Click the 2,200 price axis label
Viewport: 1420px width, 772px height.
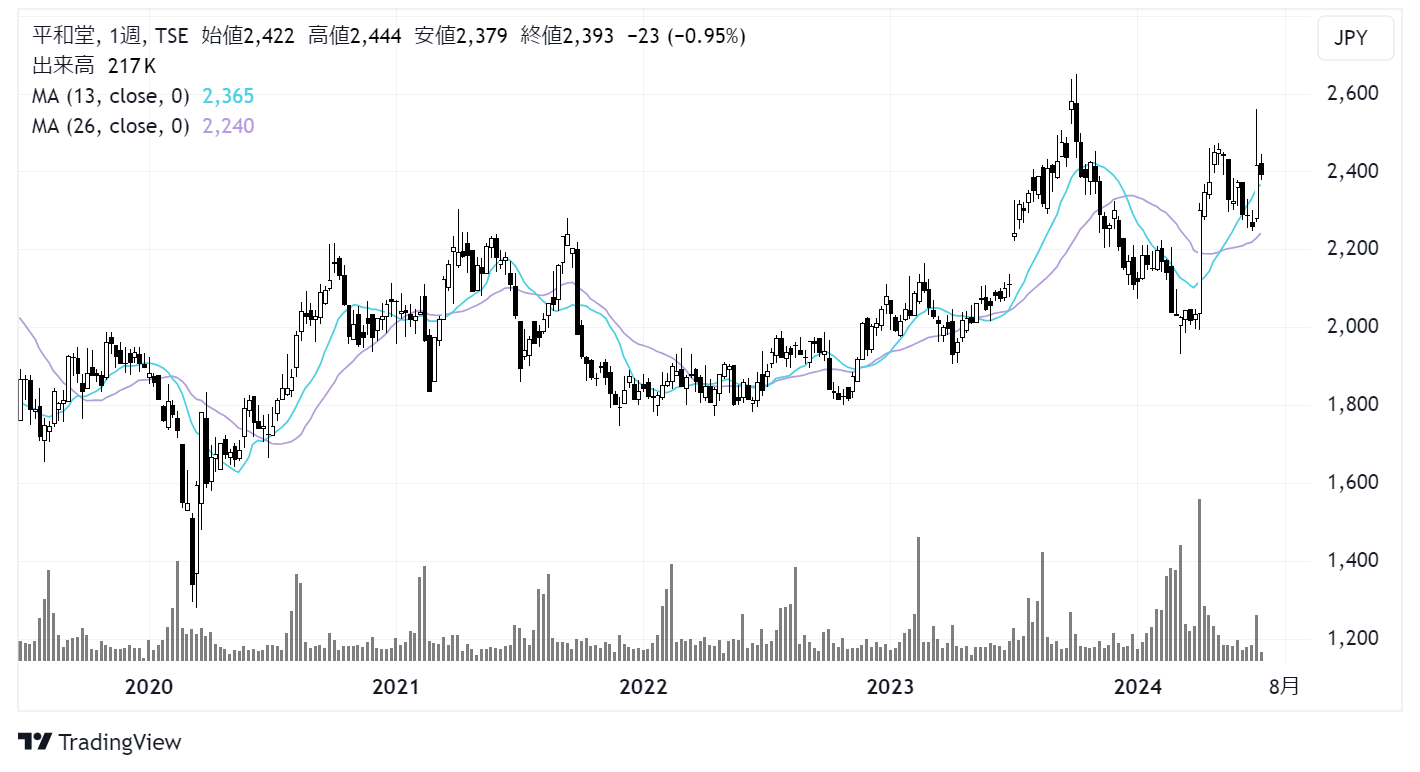point(1351,249)
